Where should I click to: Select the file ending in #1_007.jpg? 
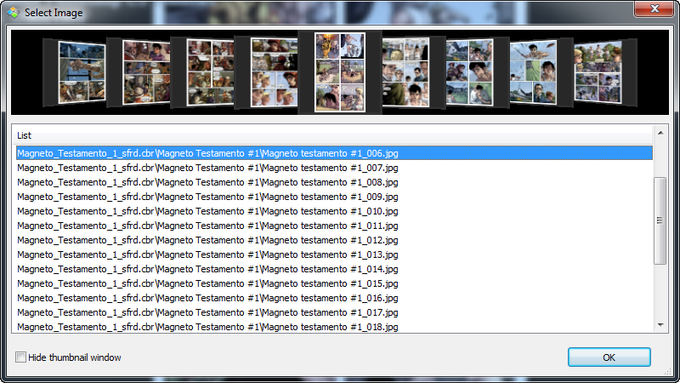pos(207,168)
